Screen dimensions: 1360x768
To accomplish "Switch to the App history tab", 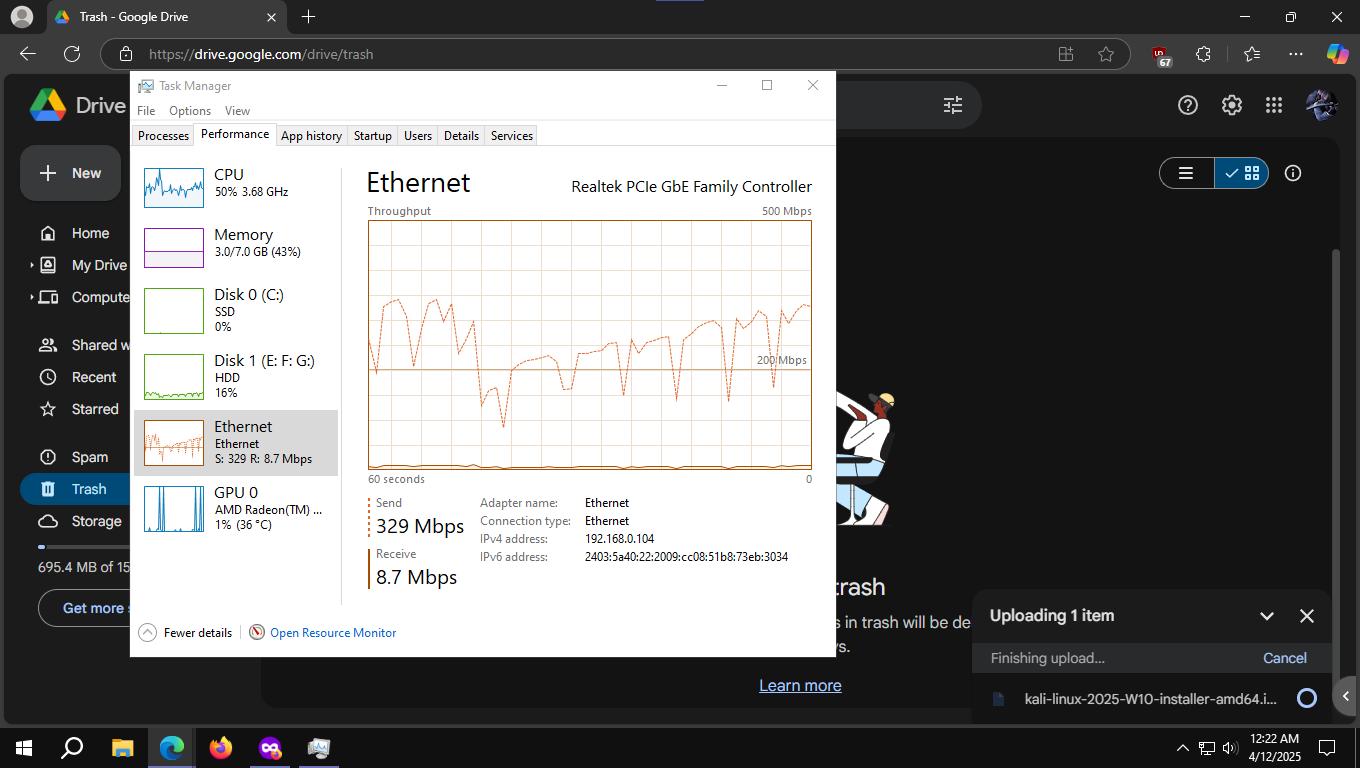I will tap(311, 136).
